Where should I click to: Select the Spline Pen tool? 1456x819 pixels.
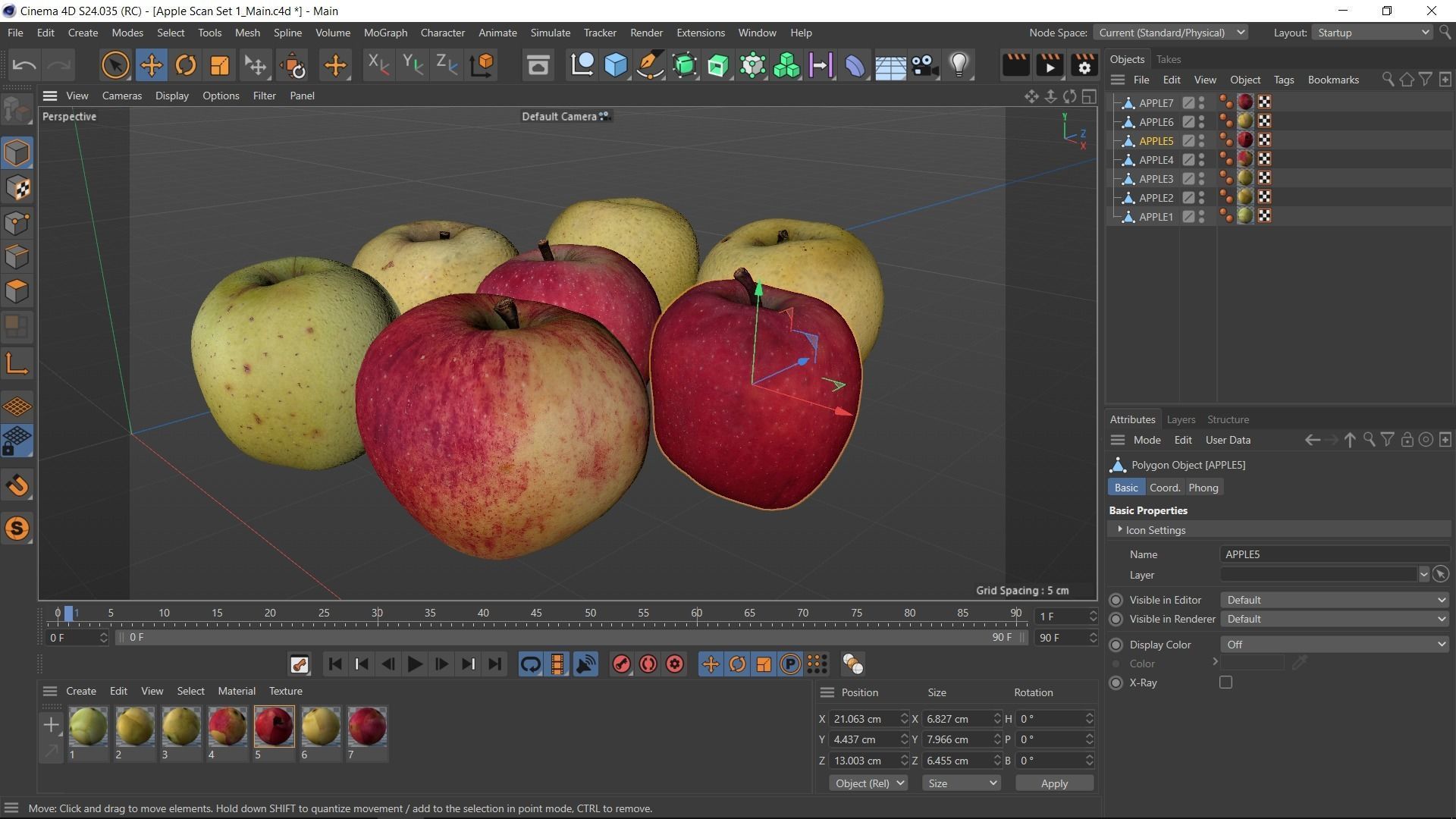point(650,65)
